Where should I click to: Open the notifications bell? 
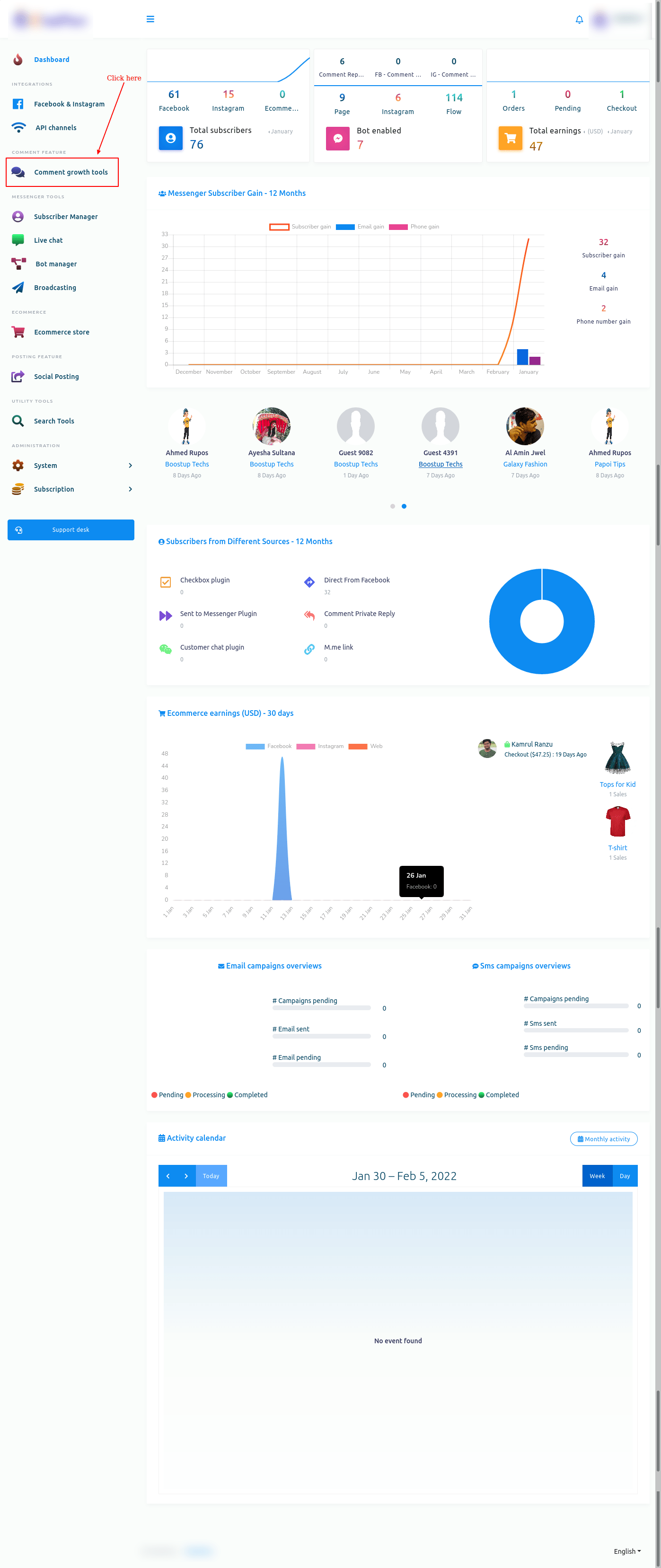579,19
